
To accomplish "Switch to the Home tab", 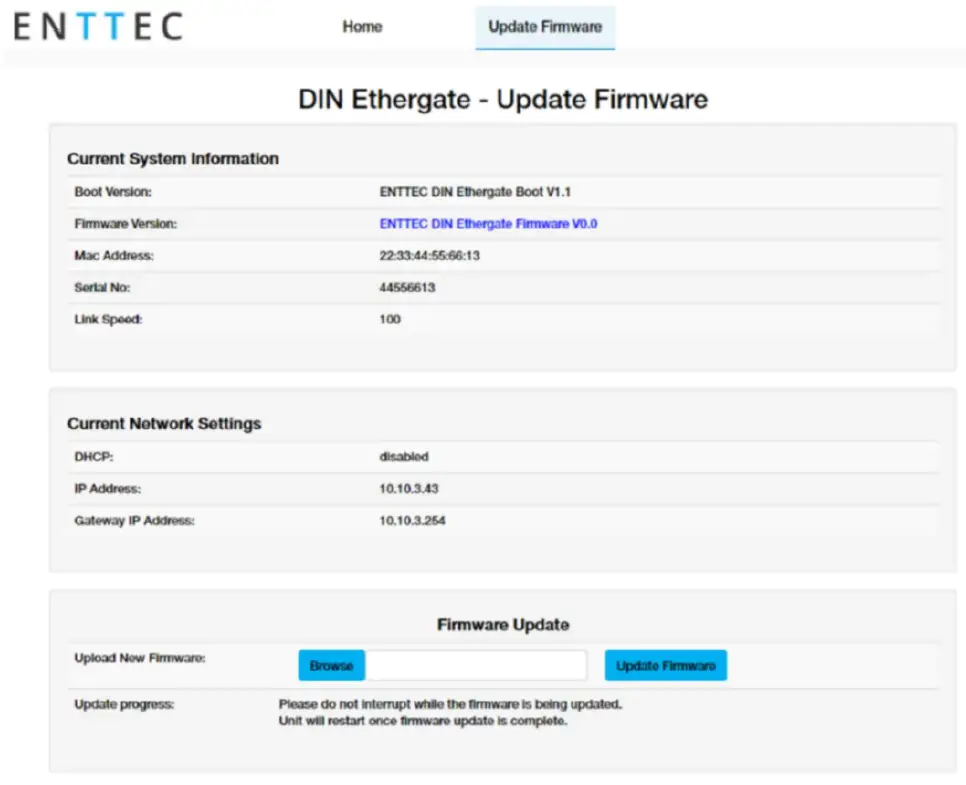I will click(x=362, y=27).
